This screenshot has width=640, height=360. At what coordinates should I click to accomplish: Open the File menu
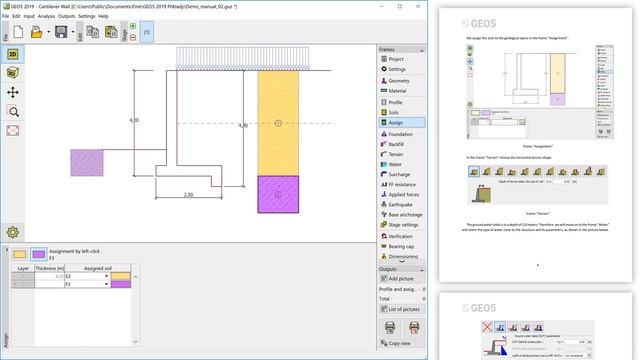[x=5, y=16]
